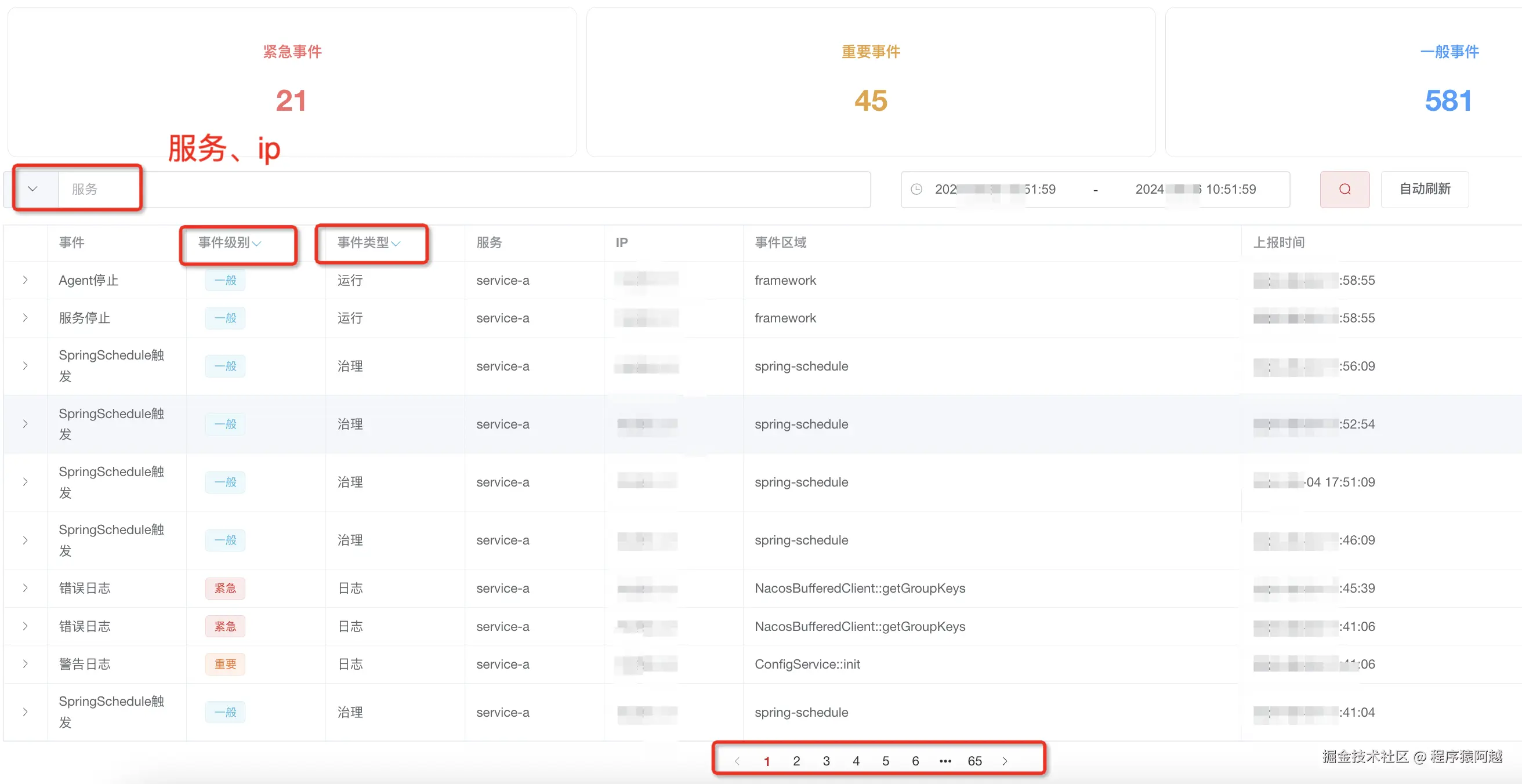Expand the 服务停止 event row
This screenshot has width=1522, height=784.
26,318
